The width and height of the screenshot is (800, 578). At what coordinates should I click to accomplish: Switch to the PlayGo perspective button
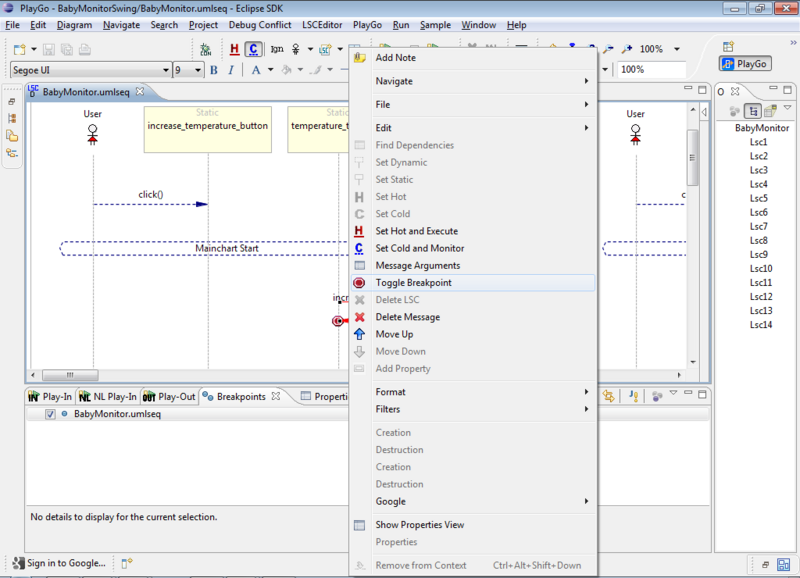click(x=745, y=64)
